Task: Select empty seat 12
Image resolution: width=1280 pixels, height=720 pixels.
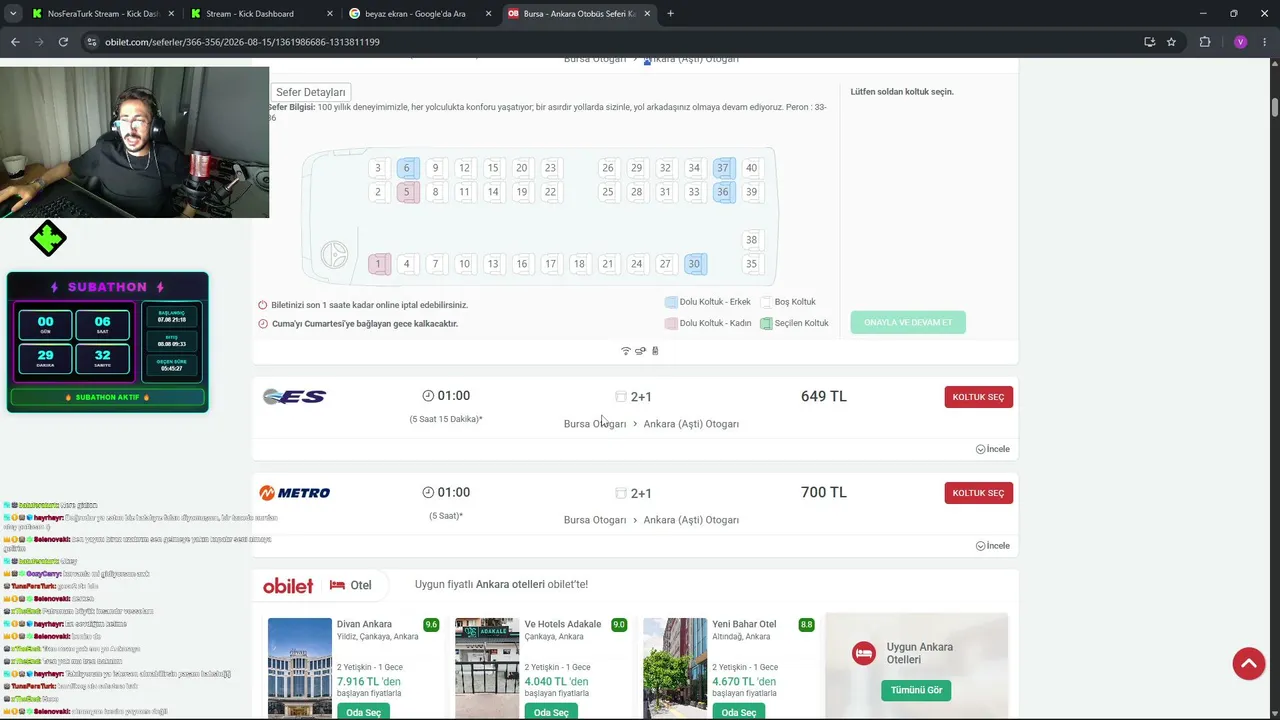Action: click(464, 168)
